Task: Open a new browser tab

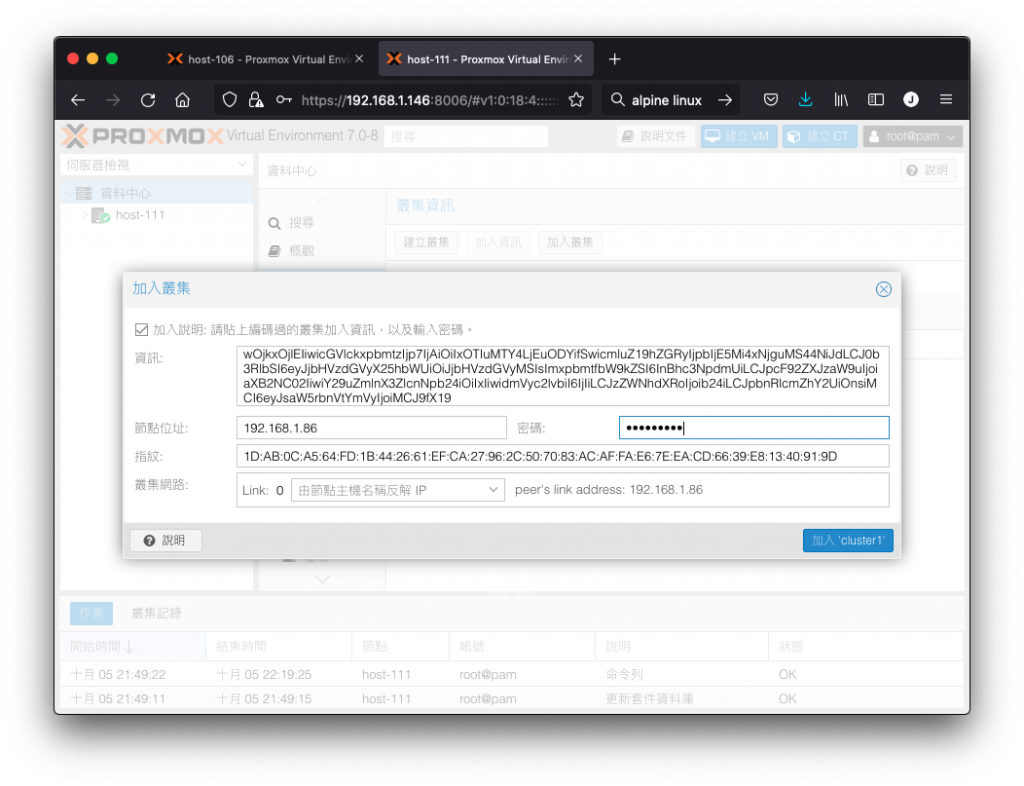Action: (615, 59)
